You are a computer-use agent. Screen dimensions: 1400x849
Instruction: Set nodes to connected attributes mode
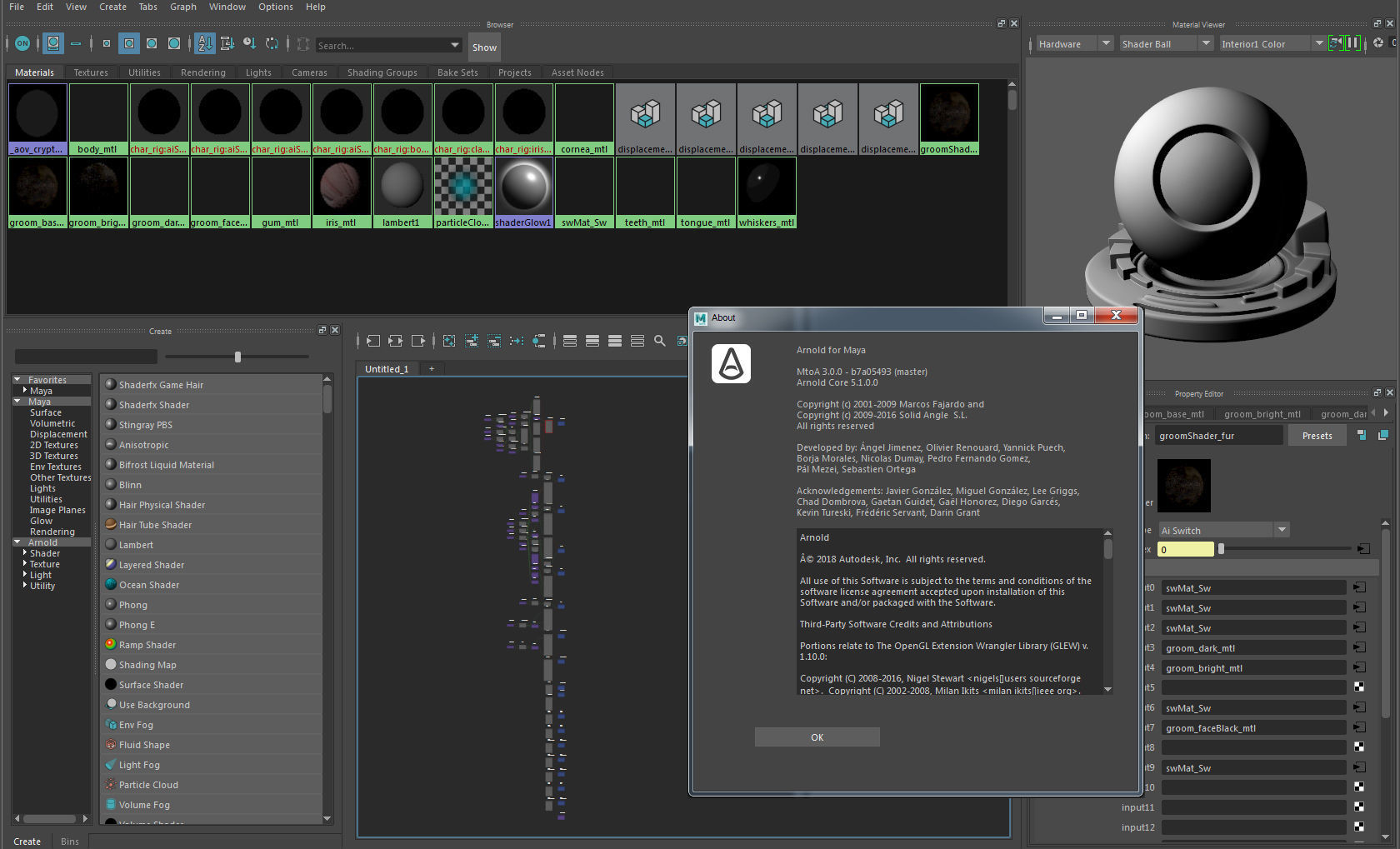(592, 341)
